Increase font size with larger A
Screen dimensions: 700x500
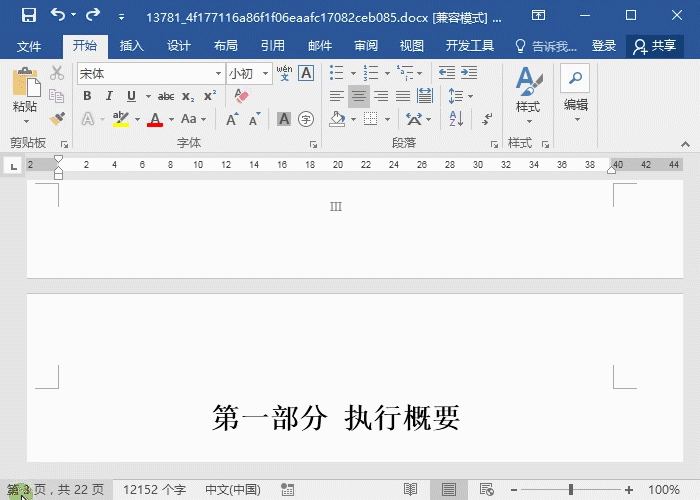tap(232, 119)
